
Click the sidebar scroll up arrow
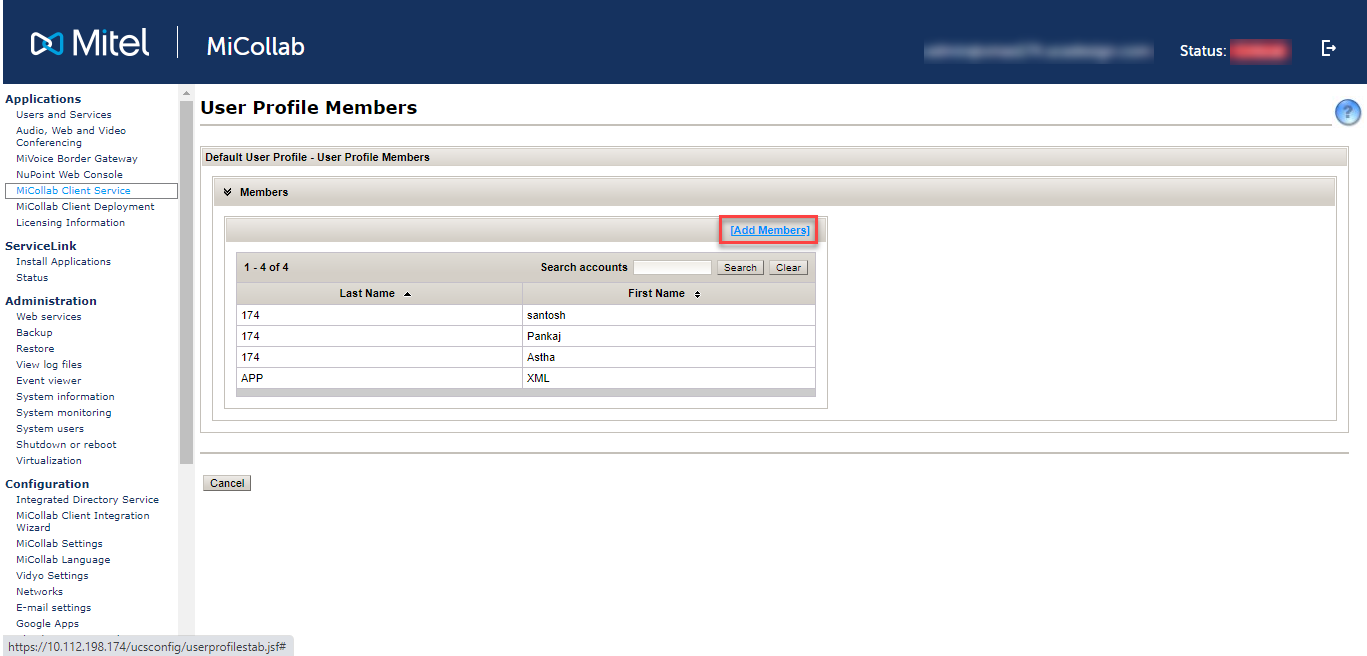[186, 93]
